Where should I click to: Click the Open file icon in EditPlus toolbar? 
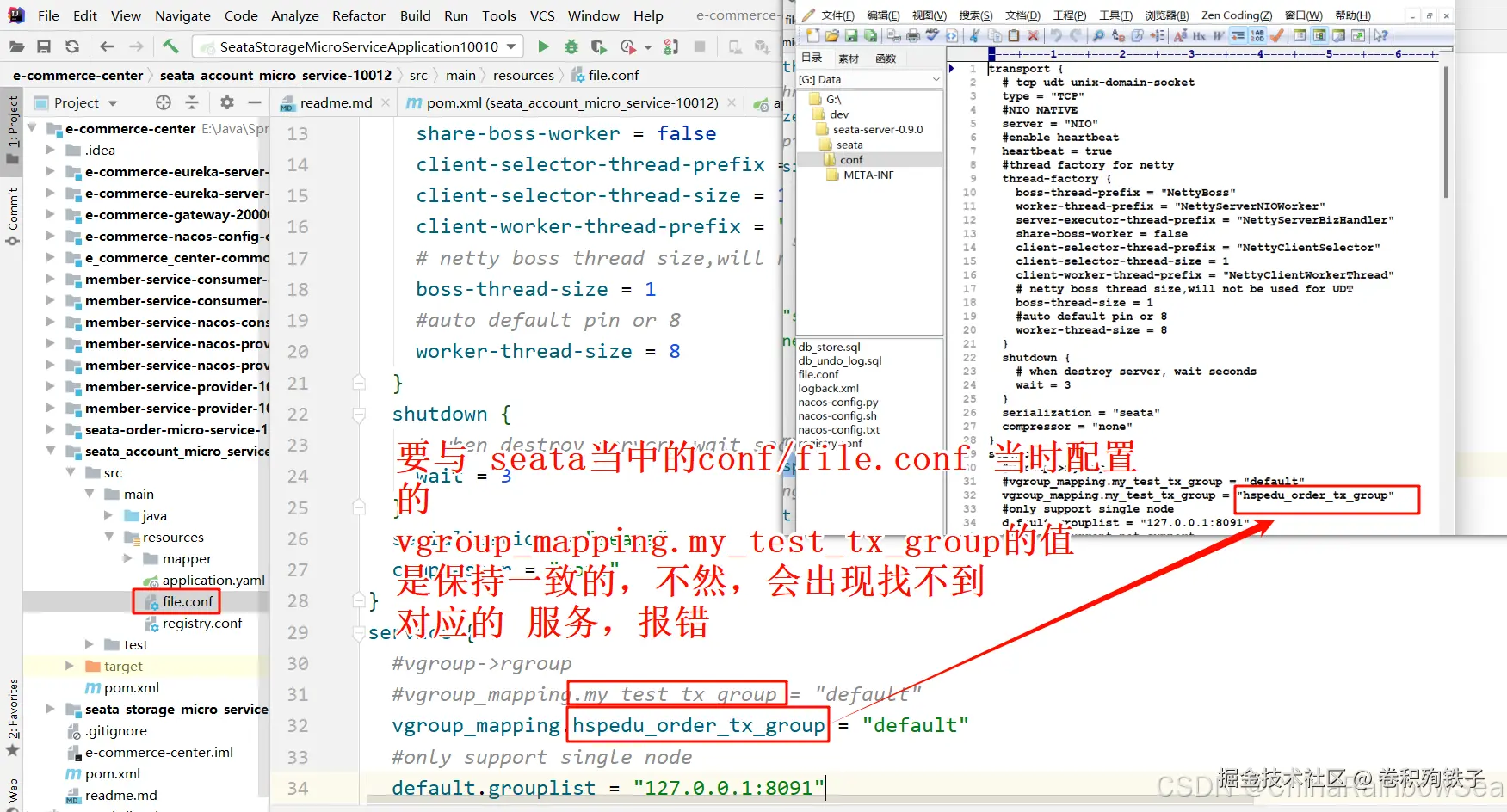click(x=831, y=35)
